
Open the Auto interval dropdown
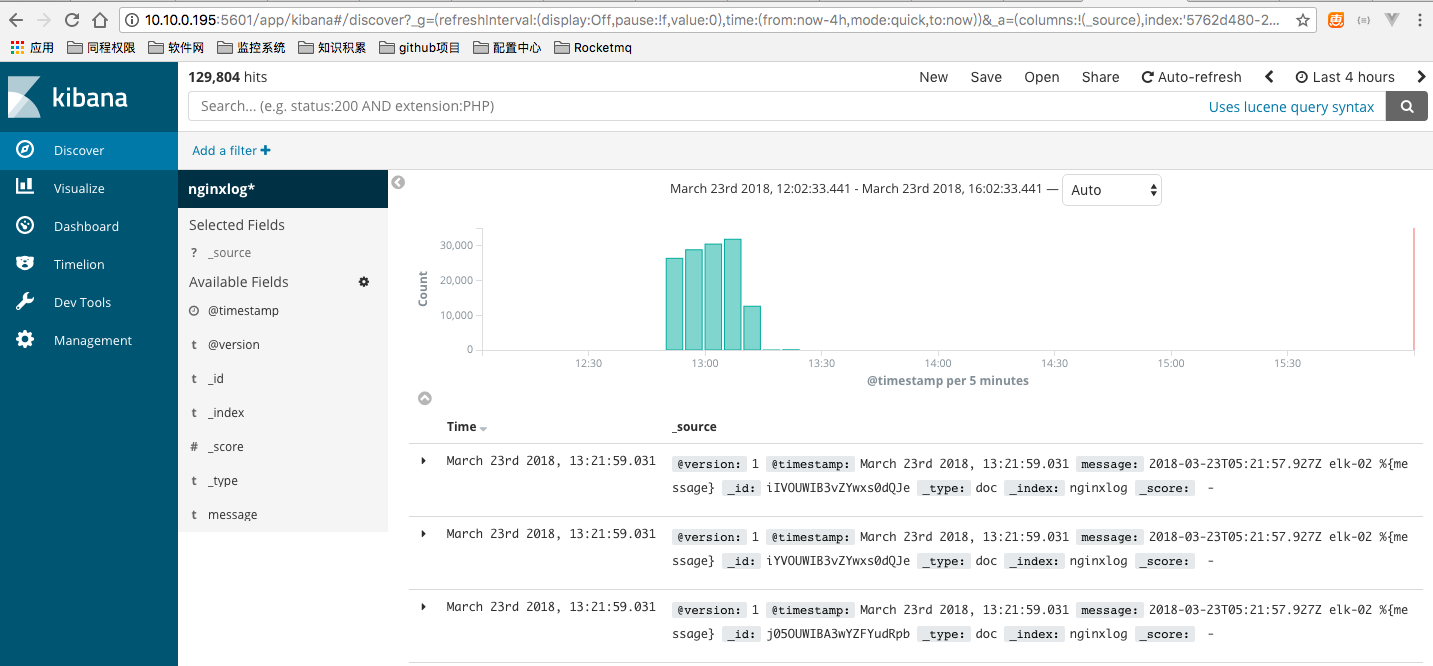point(1111,190)
